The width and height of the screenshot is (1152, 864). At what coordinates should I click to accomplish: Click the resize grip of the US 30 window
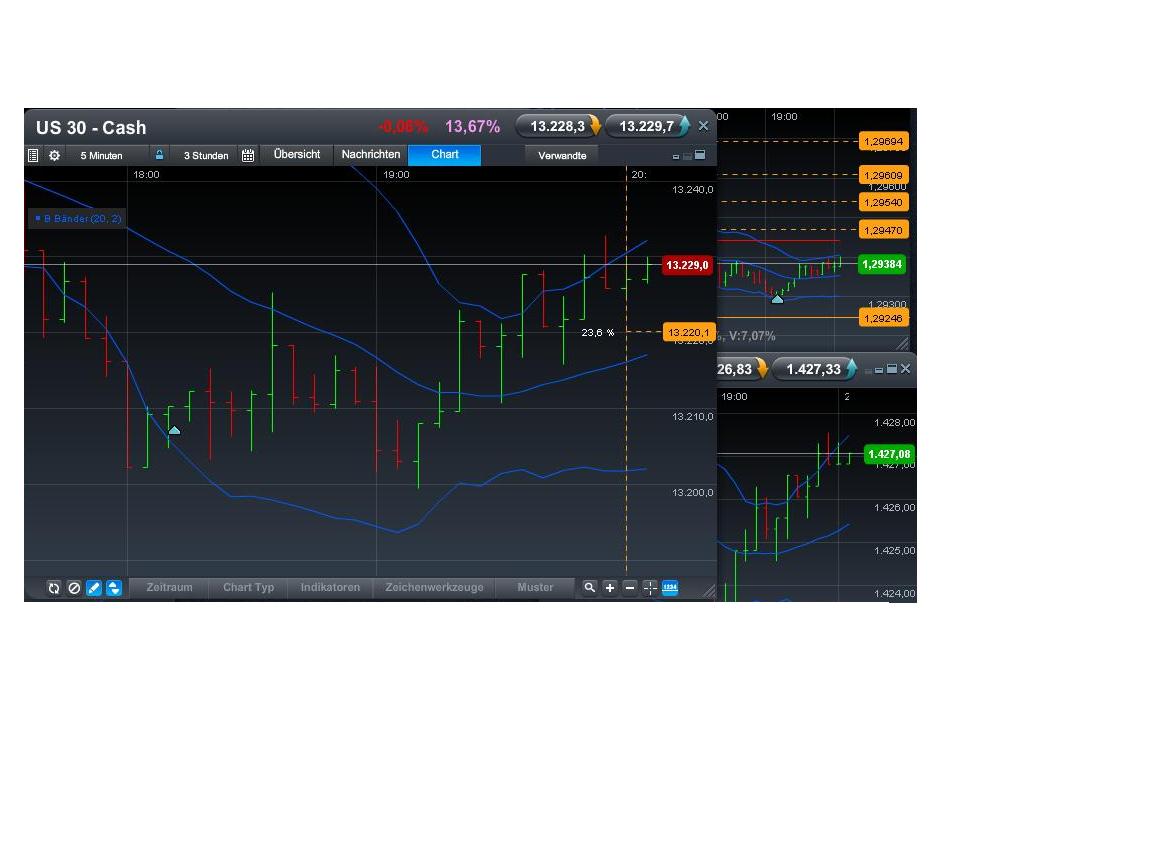709,591
